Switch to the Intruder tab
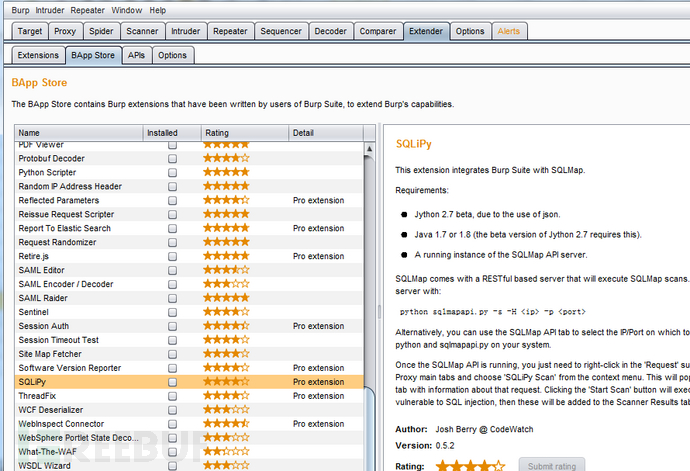690x471 pixels. [x=185, y=31]
